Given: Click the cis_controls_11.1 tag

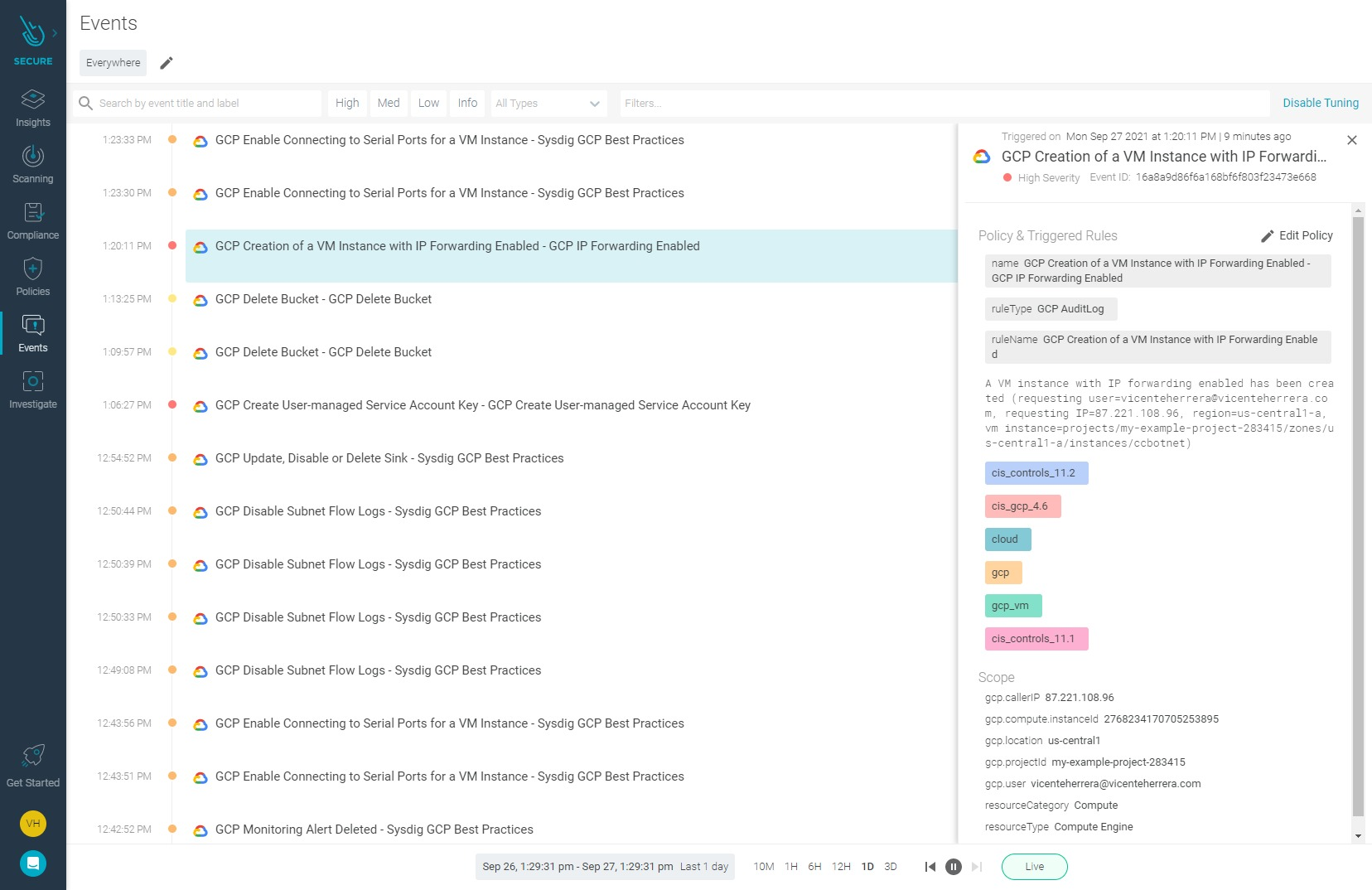Looking at the screenshot, I should tap(1036, 639).
